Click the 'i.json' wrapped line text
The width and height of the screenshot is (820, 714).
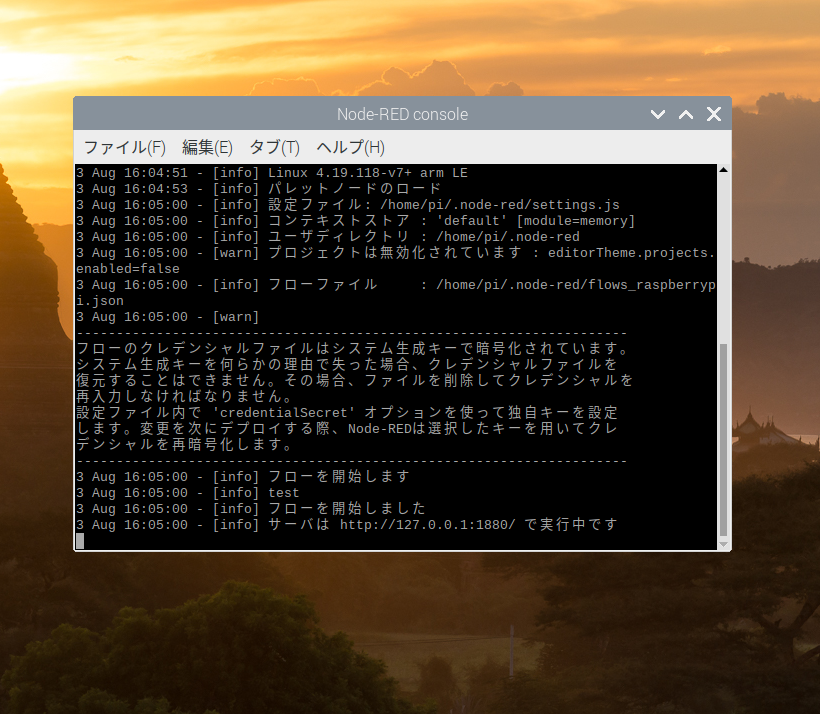[x=100, y=301]
